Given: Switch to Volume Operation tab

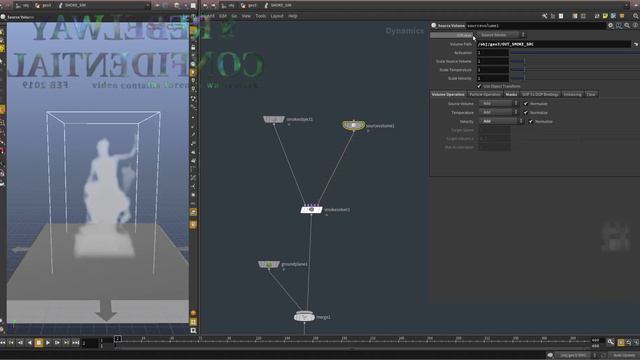Looking at the screenshot, I should coord(448,94).
